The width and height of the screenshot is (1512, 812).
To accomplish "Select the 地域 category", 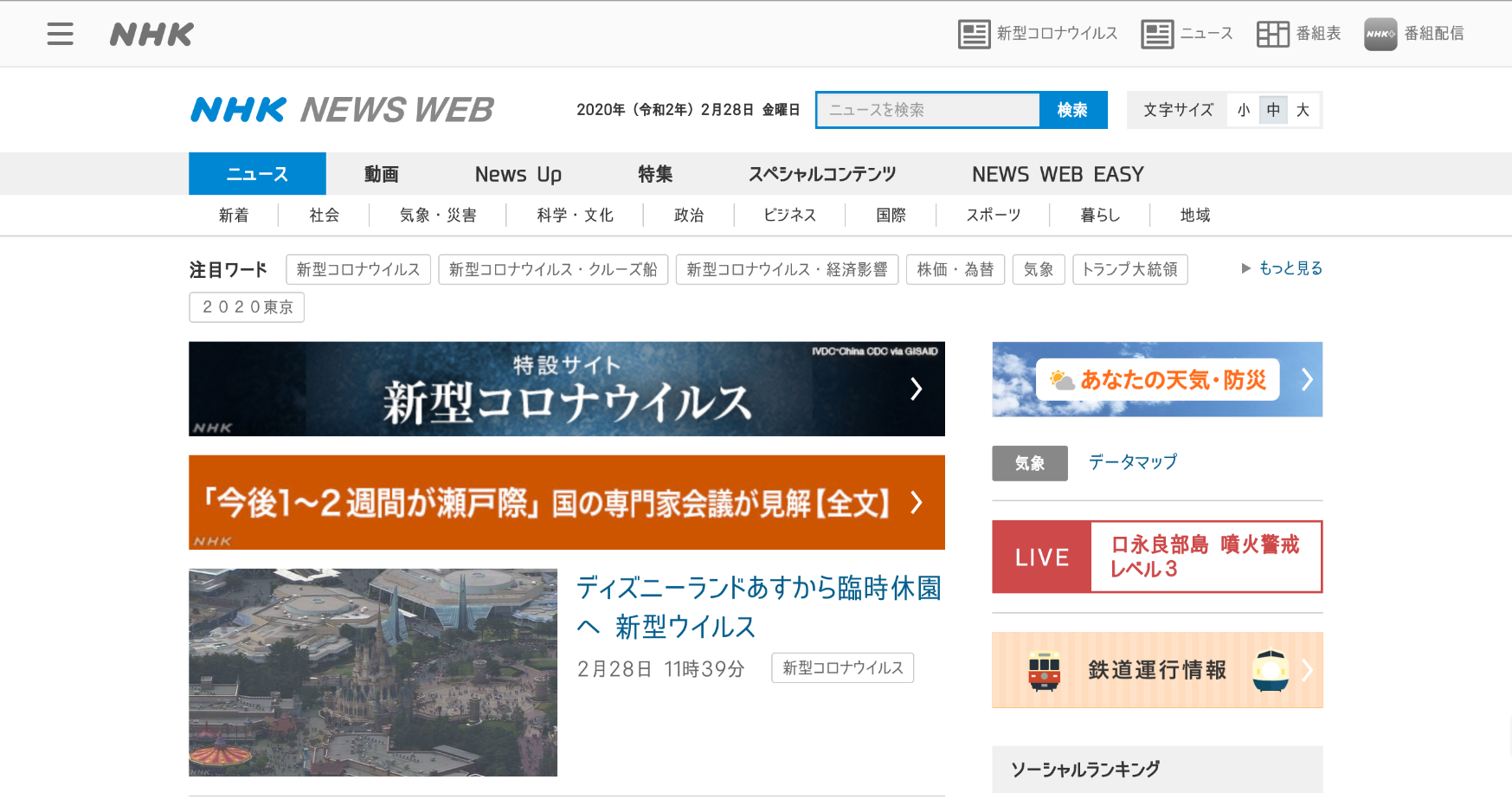I will (x=1195, y=215).
